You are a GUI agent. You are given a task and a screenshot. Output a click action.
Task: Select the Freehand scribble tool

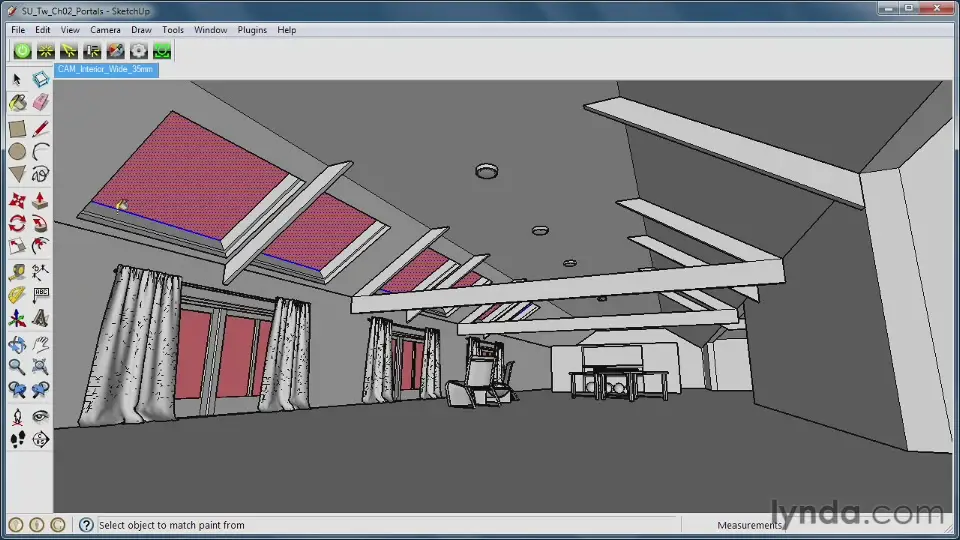[40, 174]
